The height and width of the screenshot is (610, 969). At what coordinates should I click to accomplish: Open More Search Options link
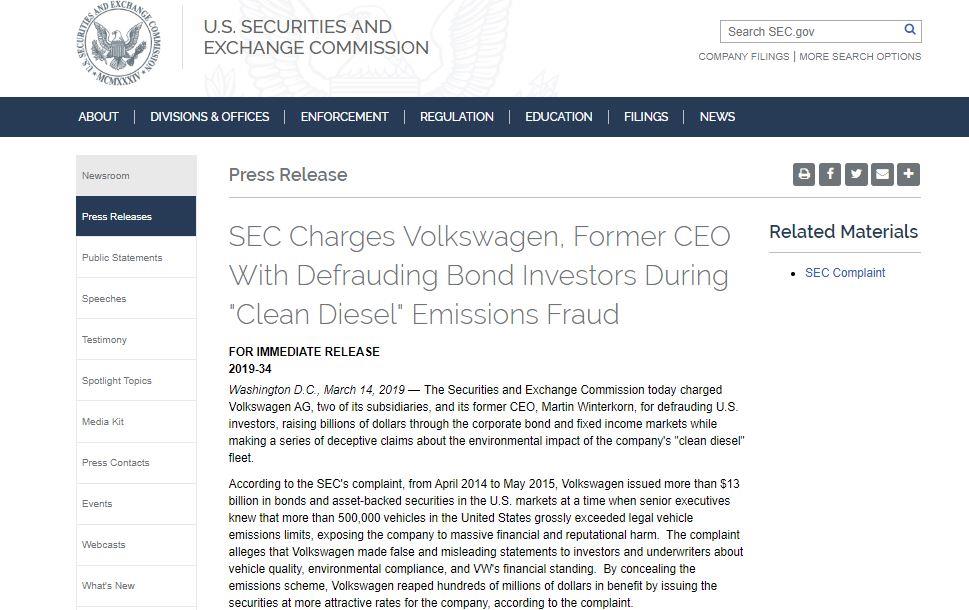[x=860, y=56]
